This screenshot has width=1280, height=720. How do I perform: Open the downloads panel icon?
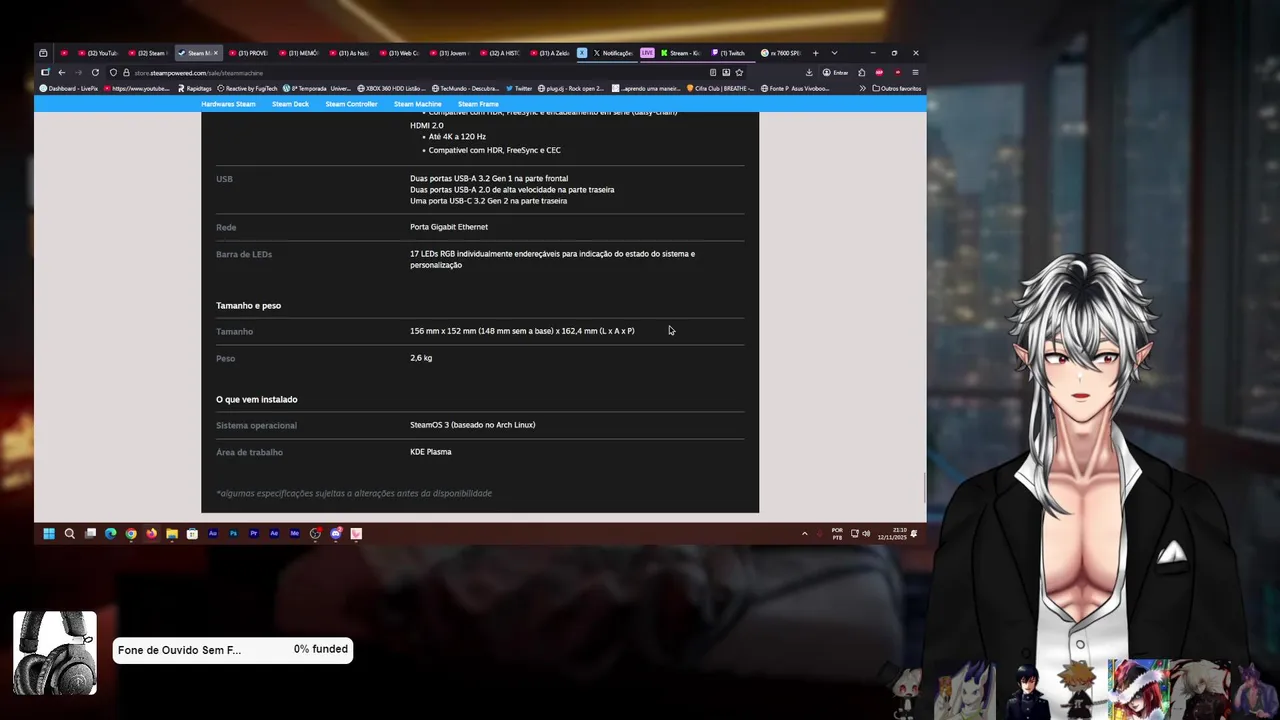pos(809,72)
